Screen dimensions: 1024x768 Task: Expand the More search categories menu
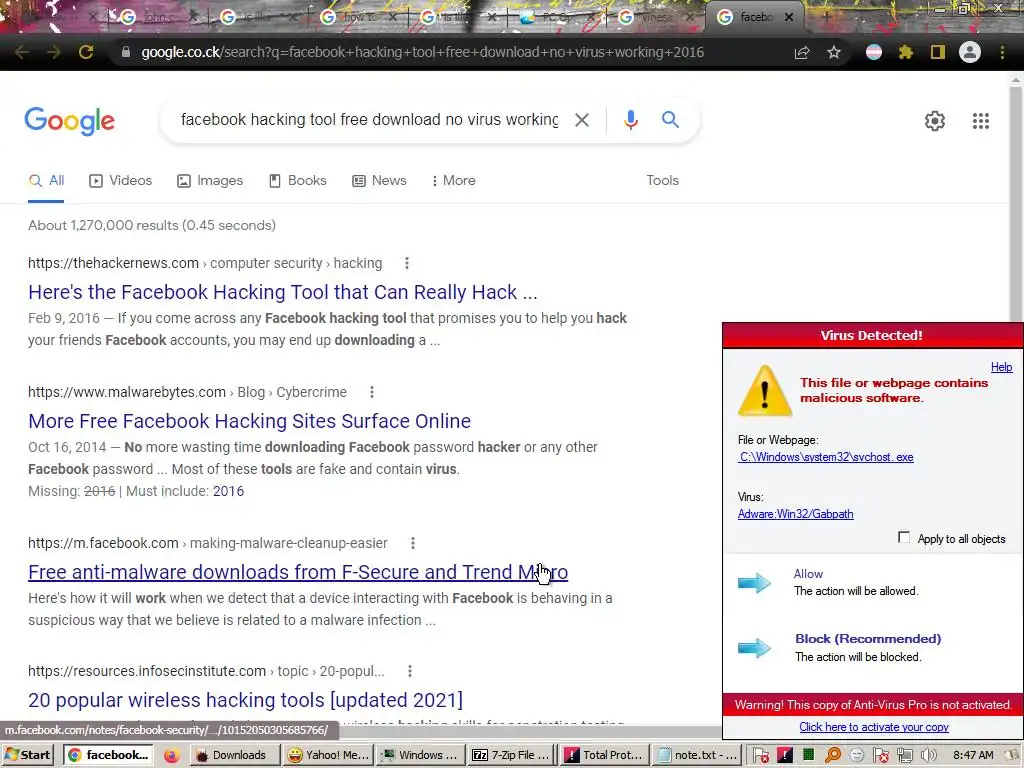click(453, 180)
